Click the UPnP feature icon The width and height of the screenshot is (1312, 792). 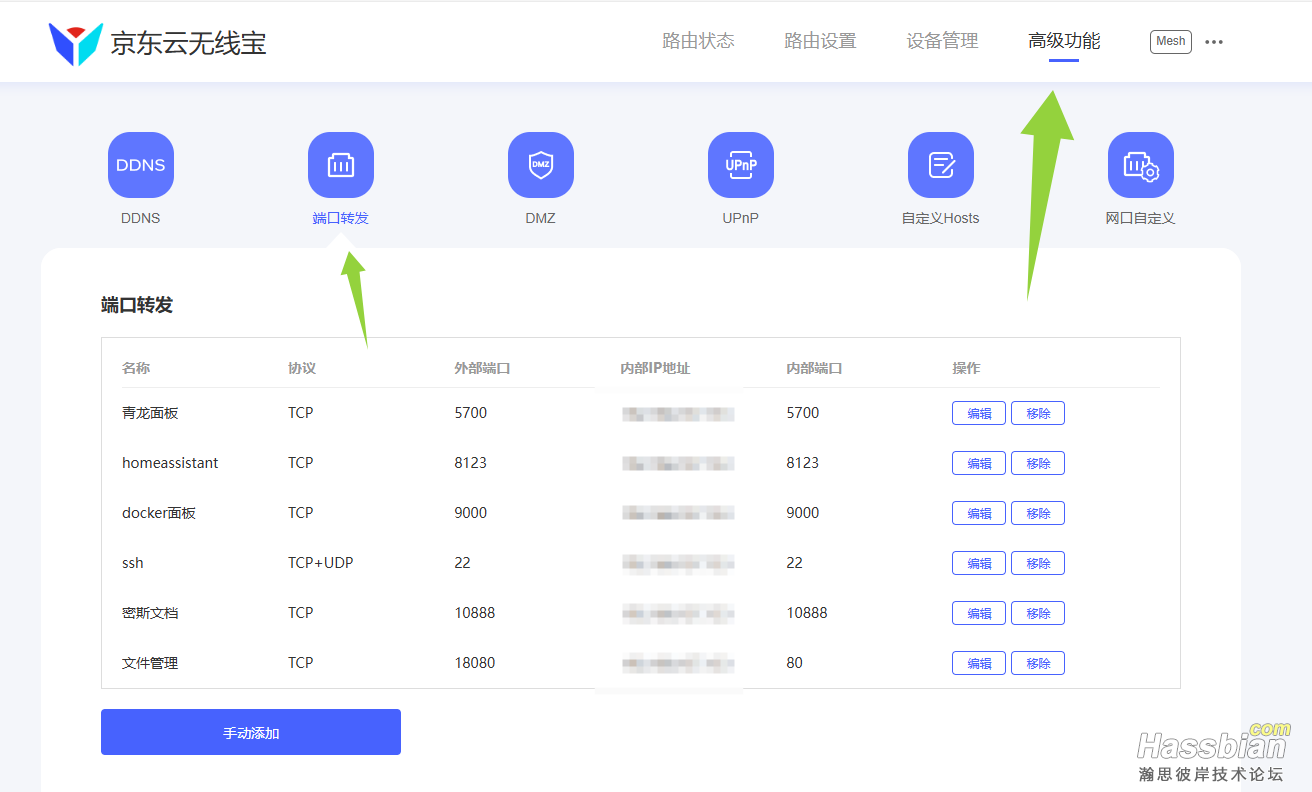pos(741,165)
